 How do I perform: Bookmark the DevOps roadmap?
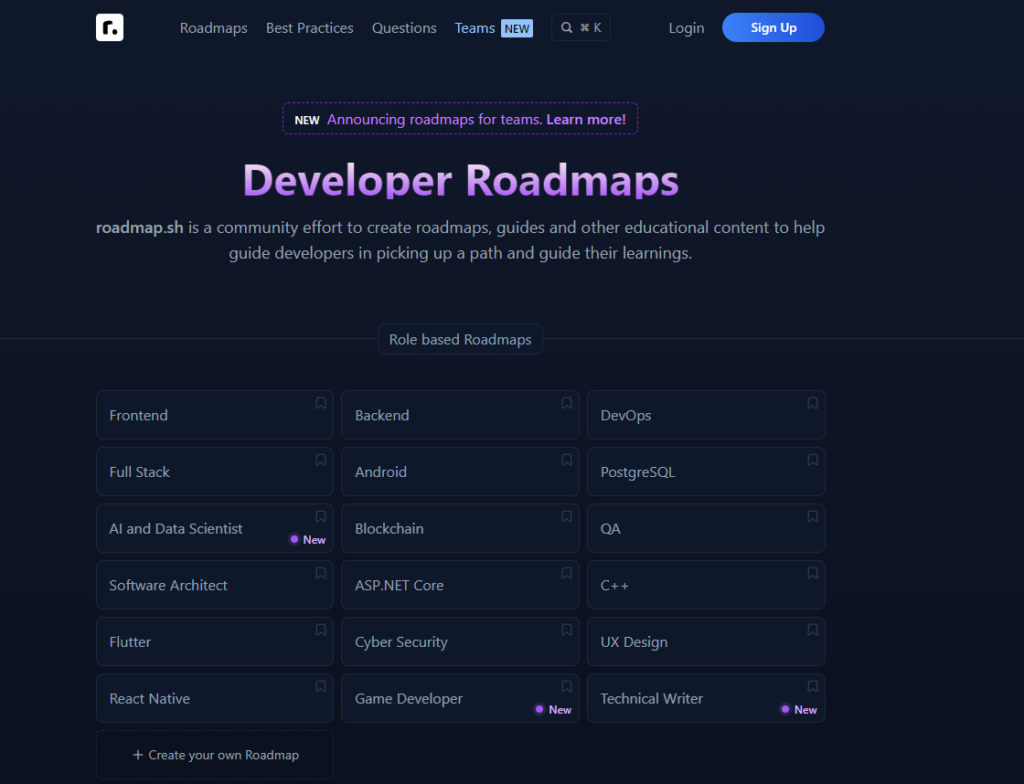click(x=812, y=403)
